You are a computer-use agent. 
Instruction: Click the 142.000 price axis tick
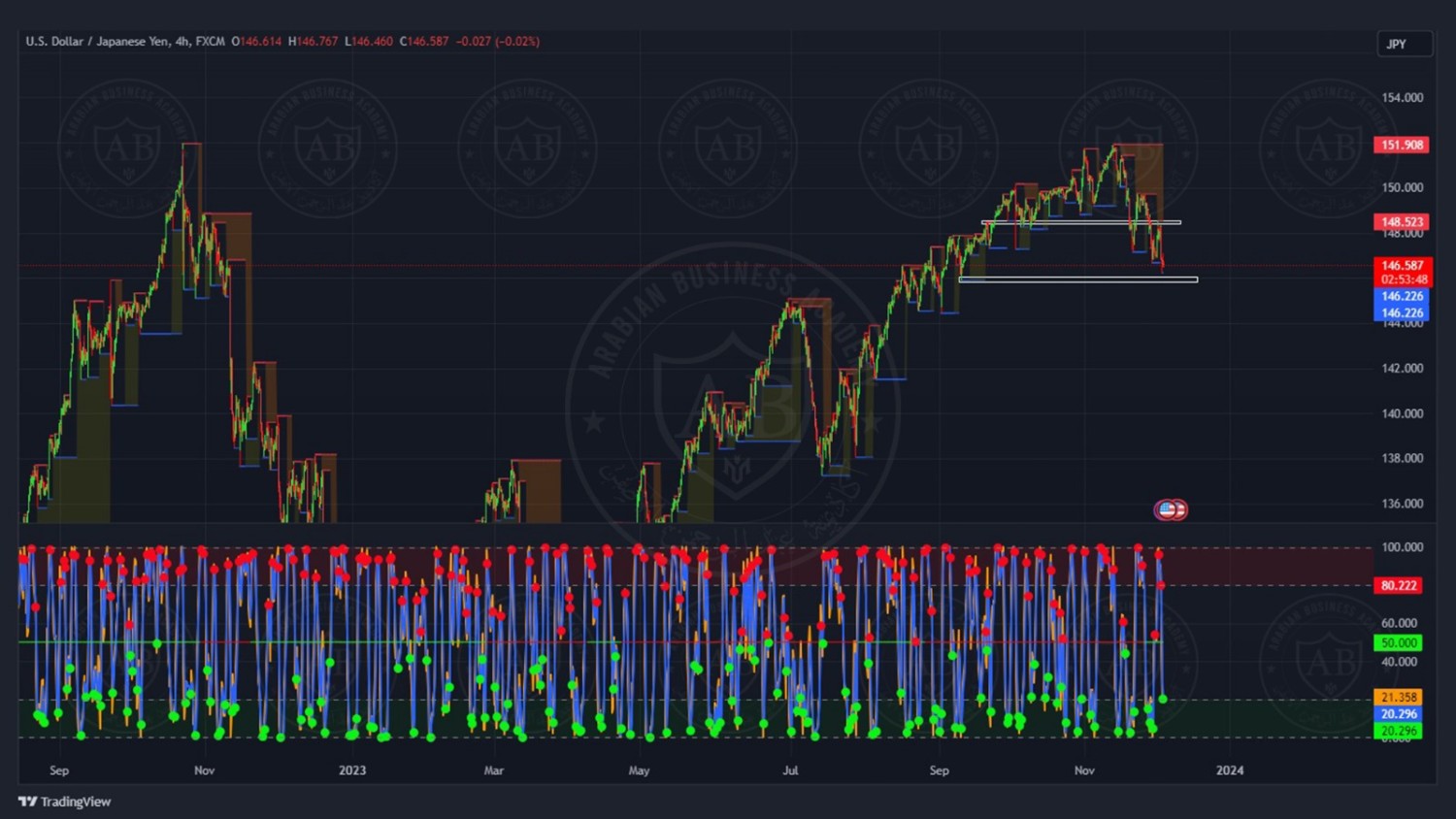[x=1402, y=368]
